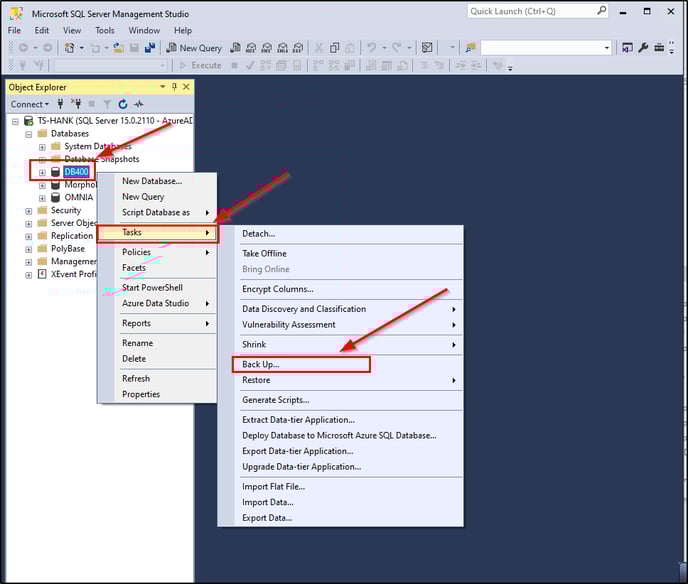Choose Start PowerShell in context menu
The image size is (688, 584).
tap(157, 288)
